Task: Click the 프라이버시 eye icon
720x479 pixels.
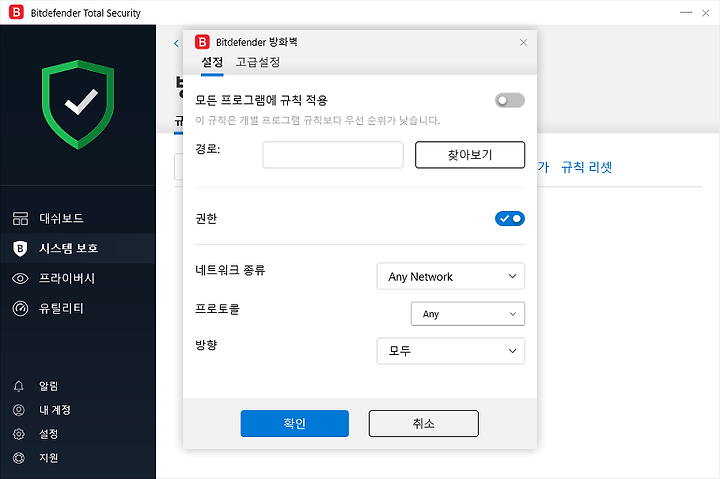Action: (20, 278)
